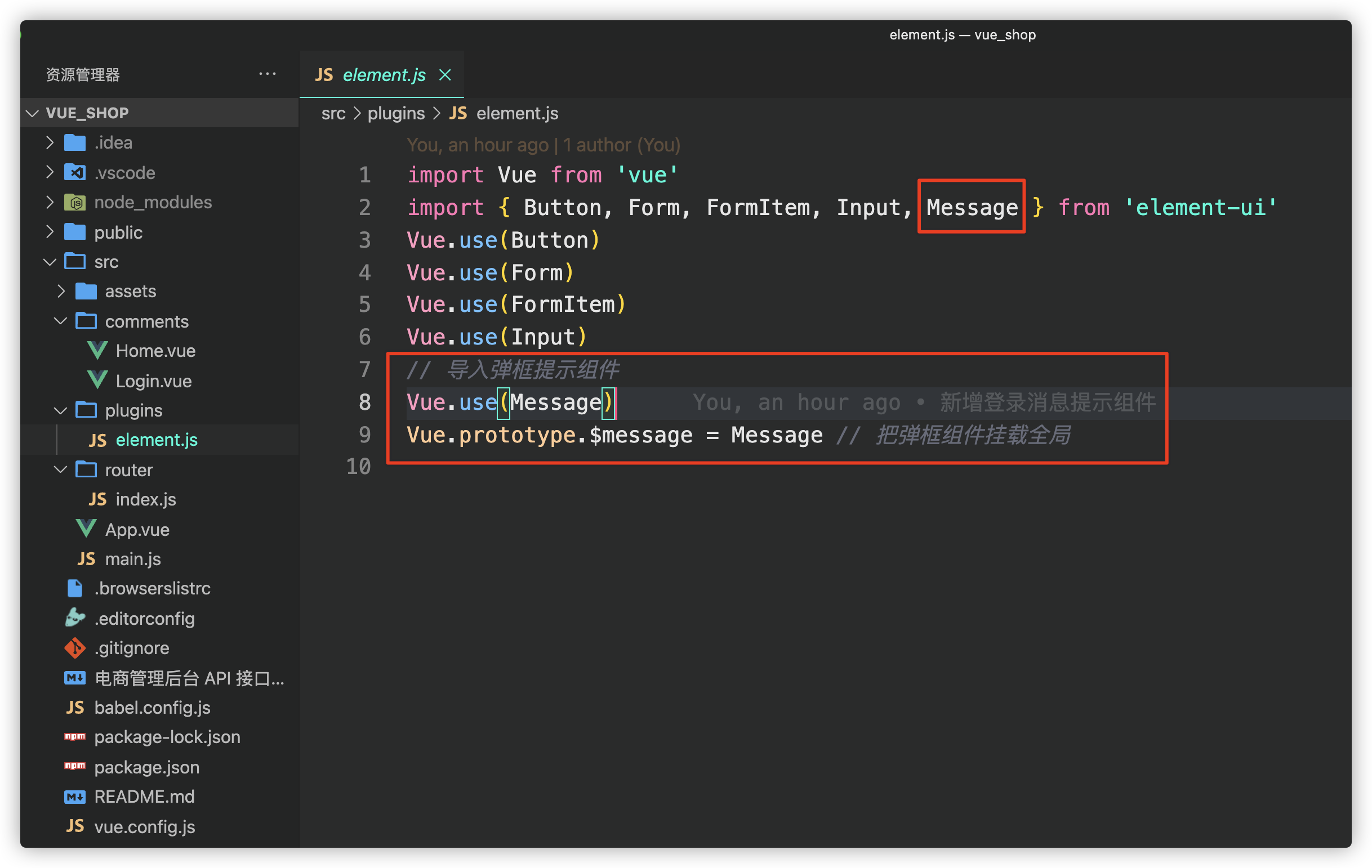Viewport: 1372px width, 868px height.
Task: Expand the assets folder chevron
Action: click(61, 291)
